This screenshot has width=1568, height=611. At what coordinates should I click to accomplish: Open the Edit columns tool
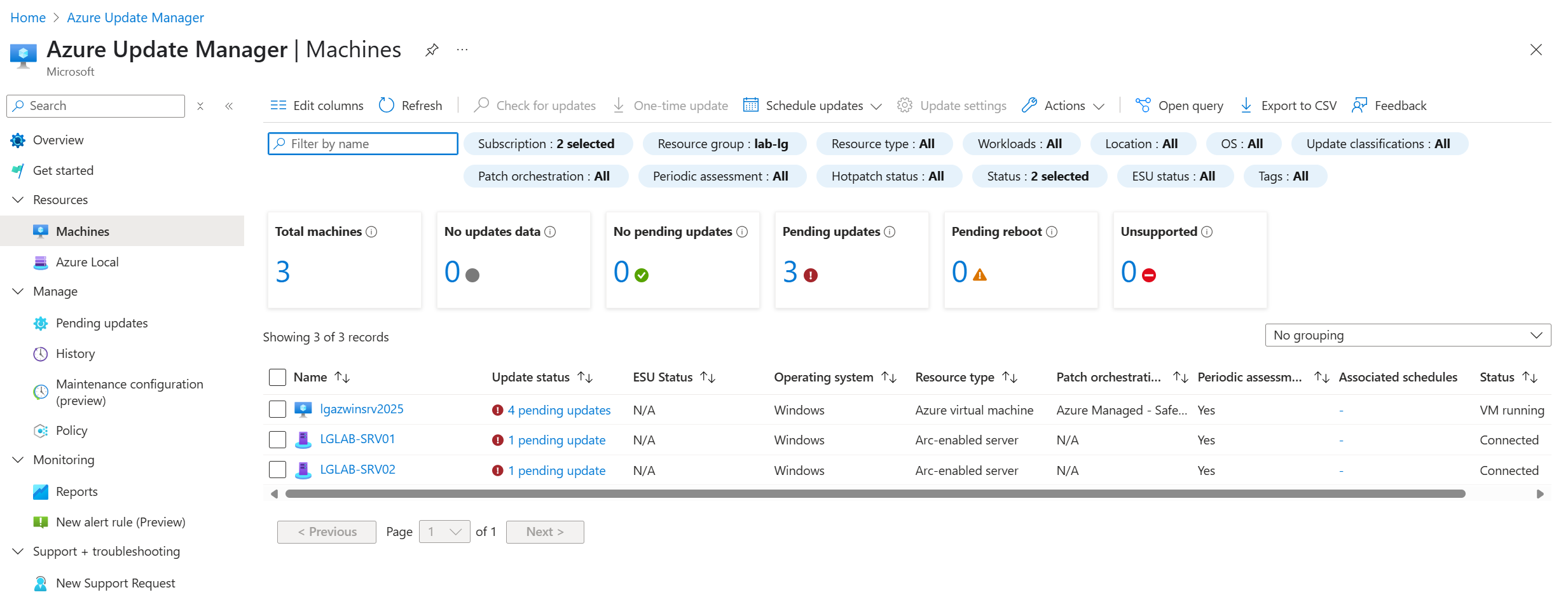[x=317, y=106]
